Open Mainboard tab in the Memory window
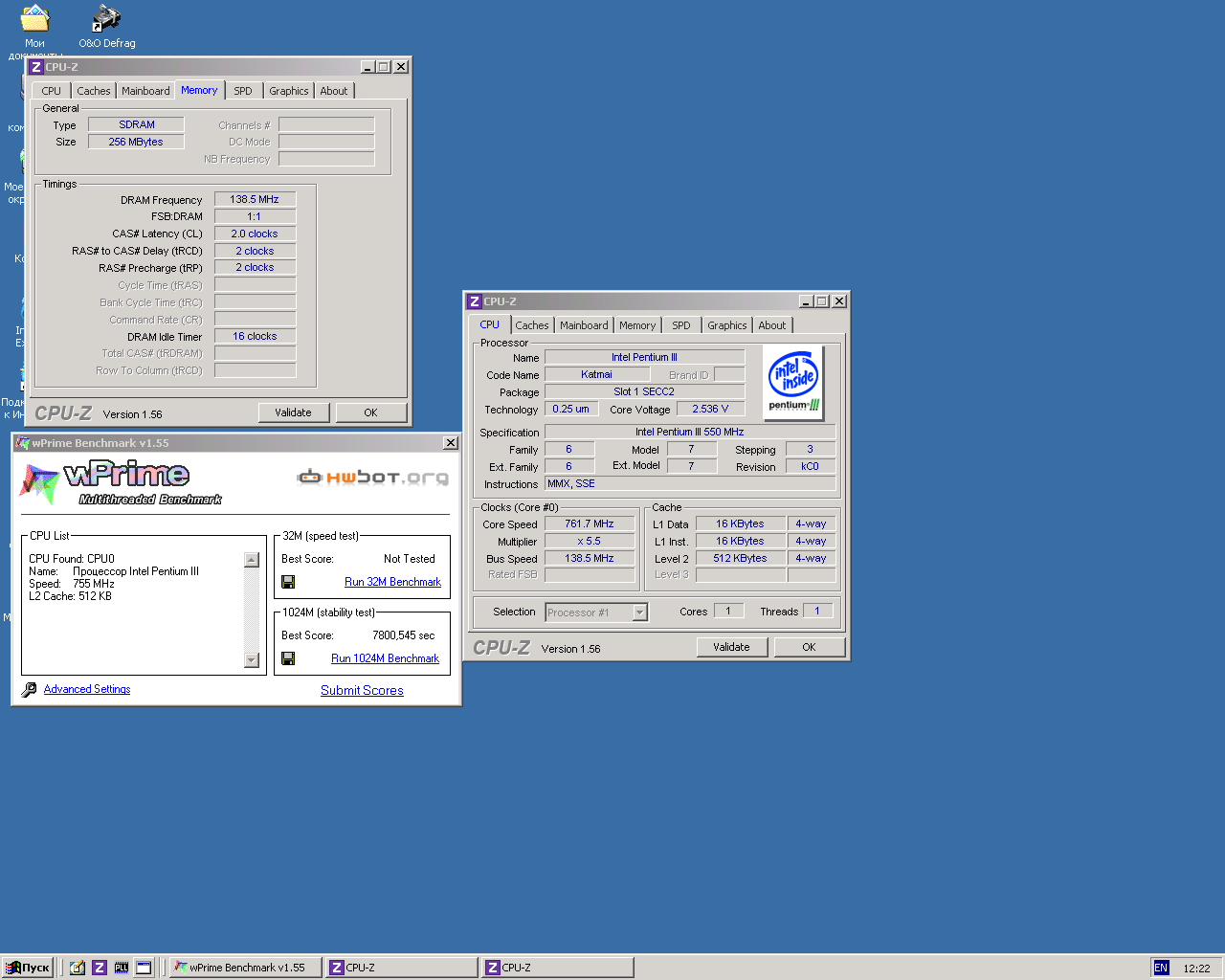Viewport: 1225px width, 980px height. [x=145, y=91]
